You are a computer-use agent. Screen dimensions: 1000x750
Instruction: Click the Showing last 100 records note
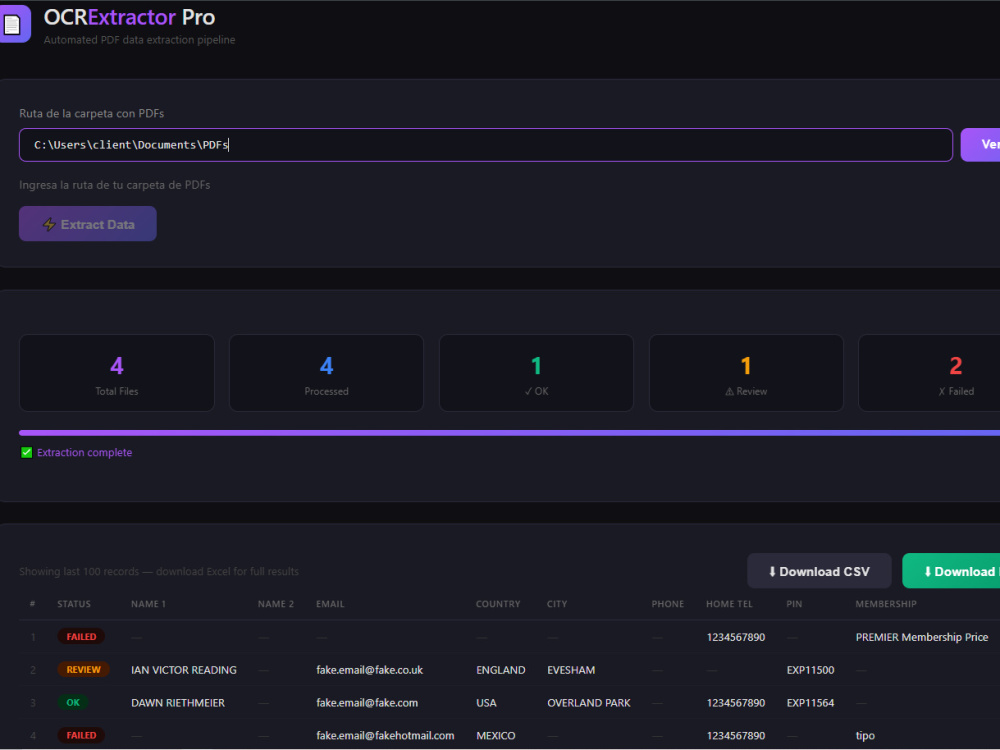159,571
